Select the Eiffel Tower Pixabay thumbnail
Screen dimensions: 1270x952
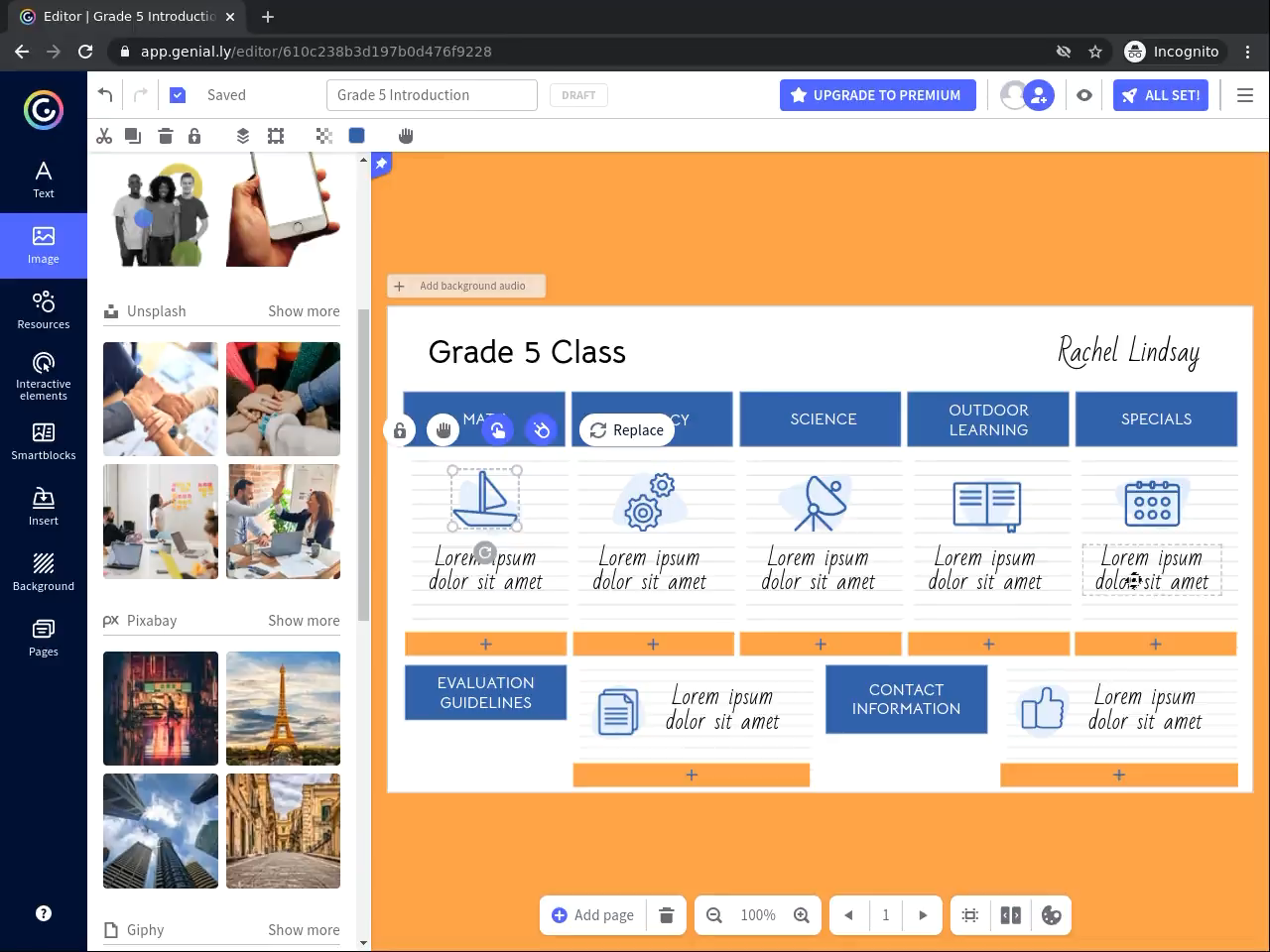tap(283, 708)
